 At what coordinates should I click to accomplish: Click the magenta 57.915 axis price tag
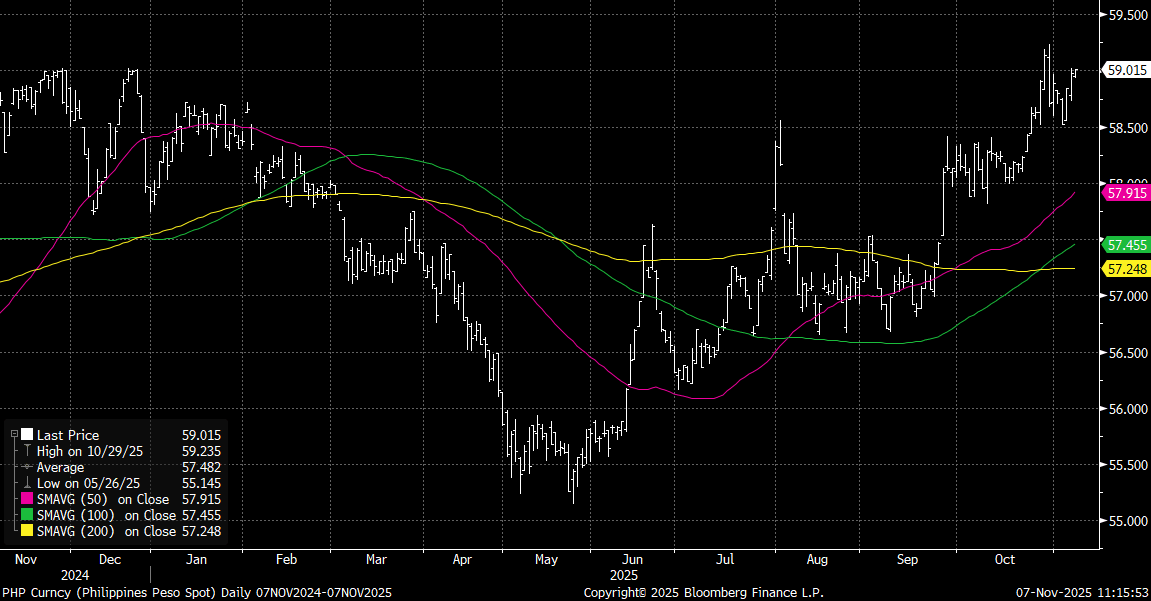pyautogui.click(x=1125, y=192)
